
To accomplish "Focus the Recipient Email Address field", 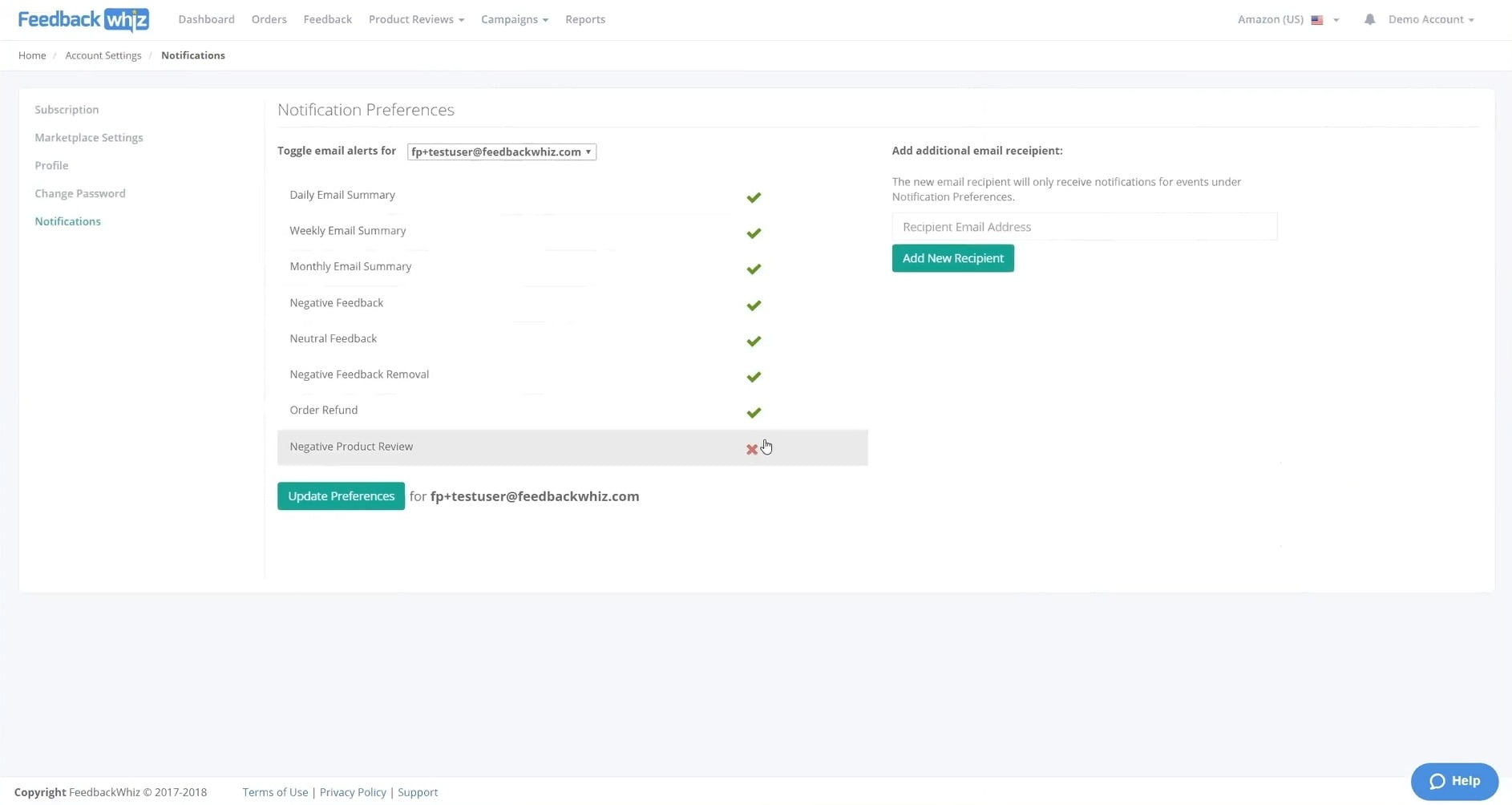I will coord(1084,227).
